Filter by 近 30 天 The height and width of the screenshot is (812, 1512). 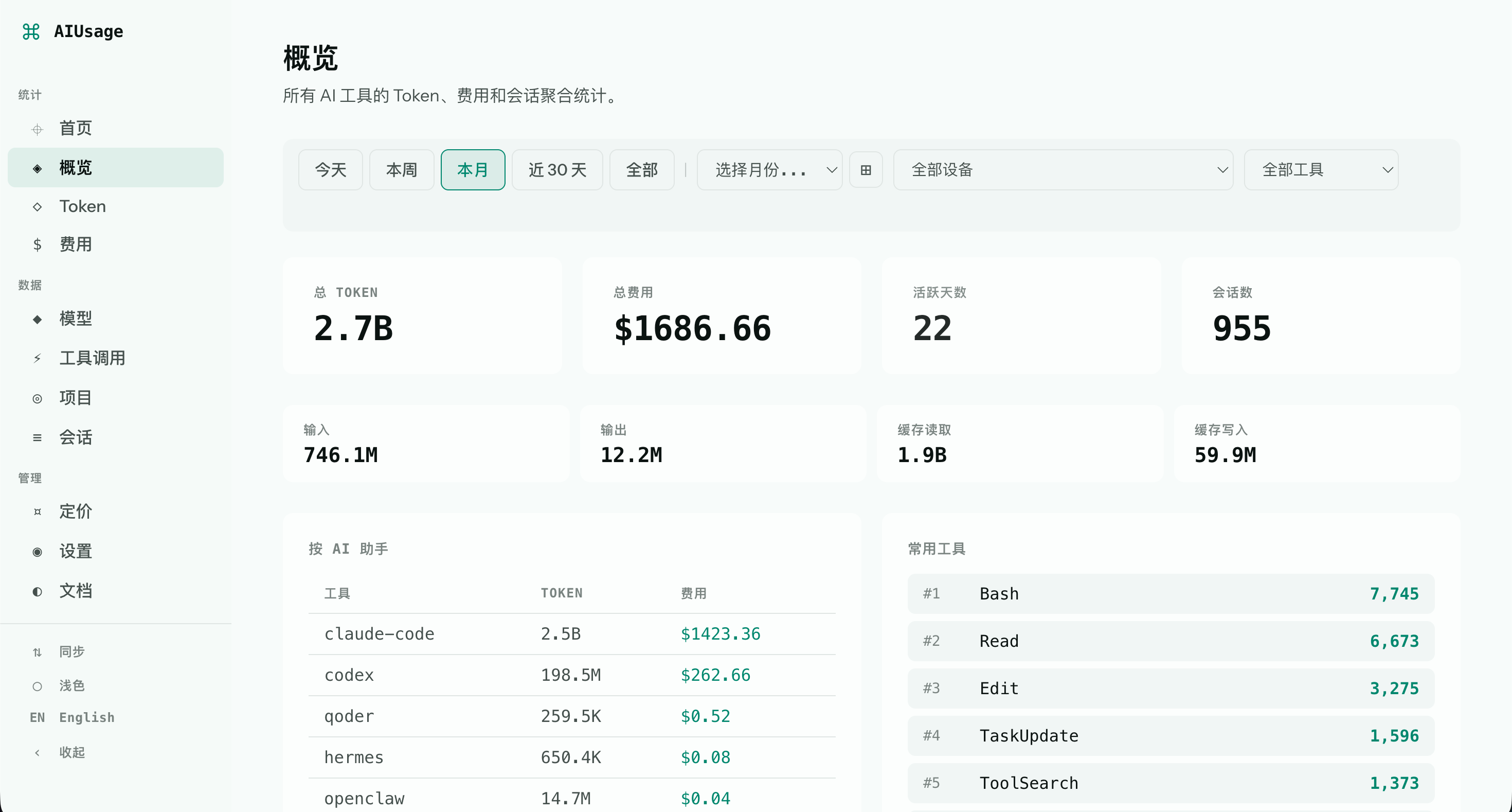pyautogui.click(x=557, y=170)
